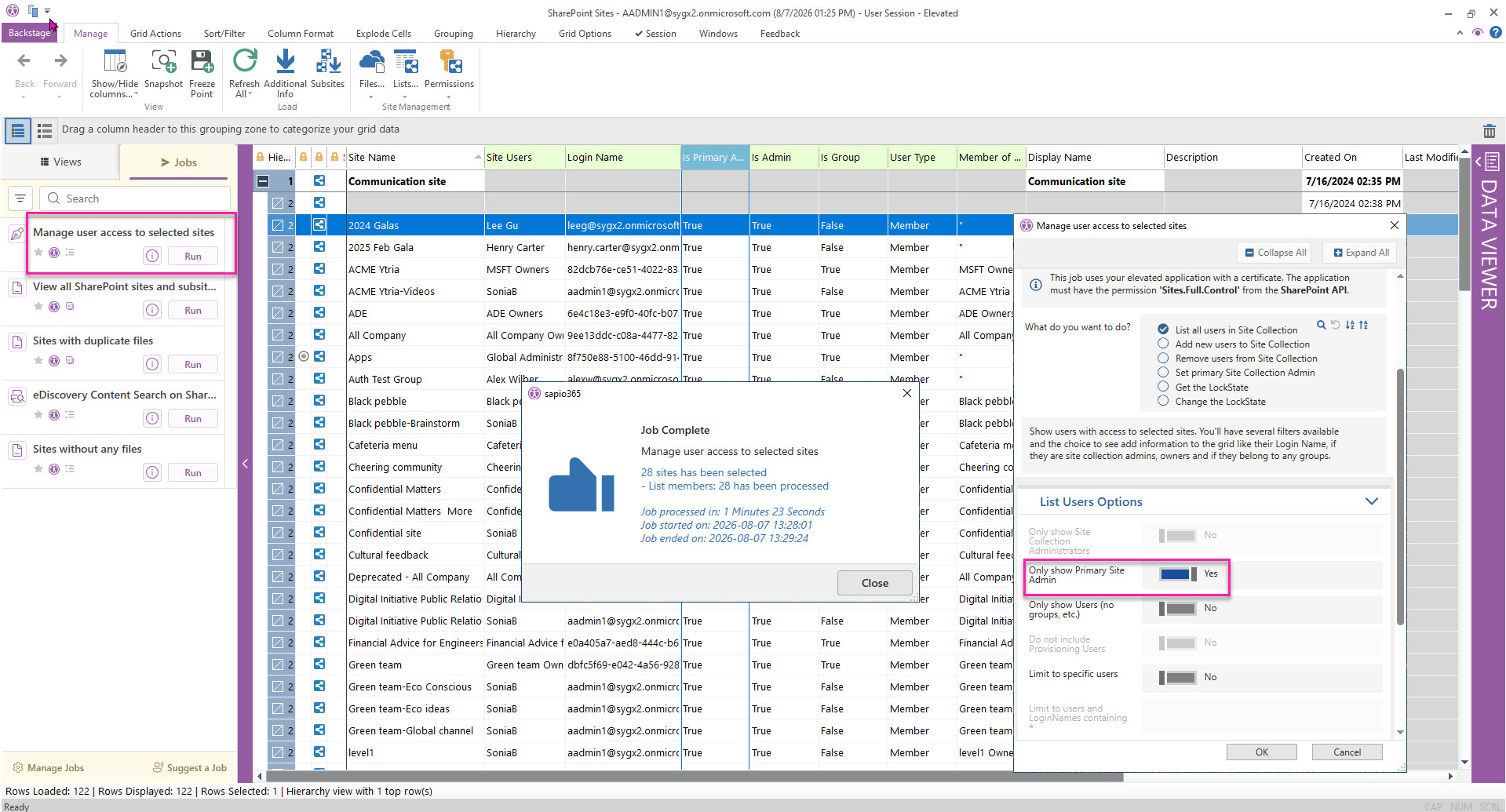1506x812 pixels.
Task: Open the Hierarchy ribbon tab
Action: click(516, 34)
